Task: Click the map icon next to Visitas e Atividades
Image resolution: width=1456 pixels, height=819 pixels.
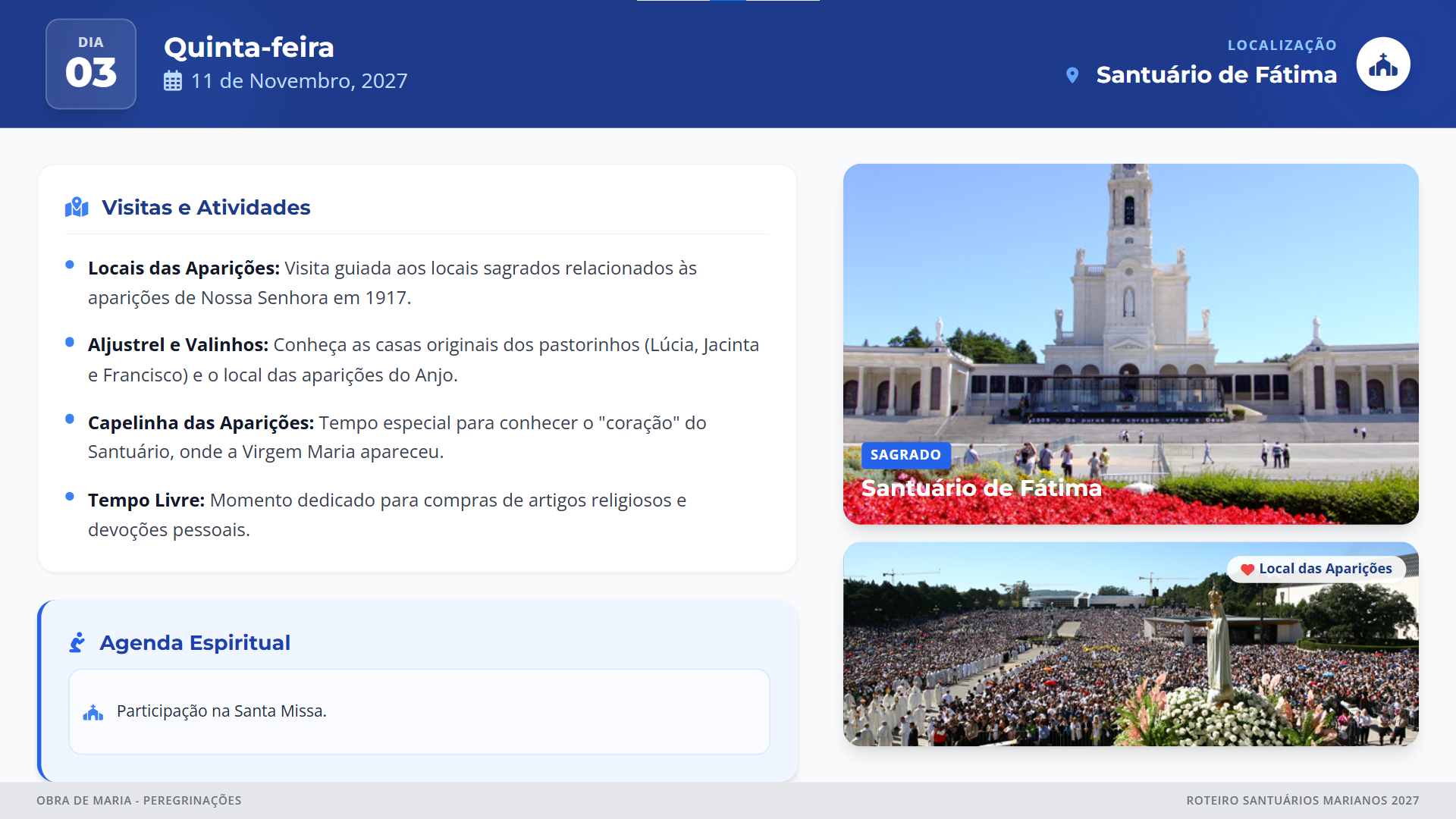Action: pos(77,207)
